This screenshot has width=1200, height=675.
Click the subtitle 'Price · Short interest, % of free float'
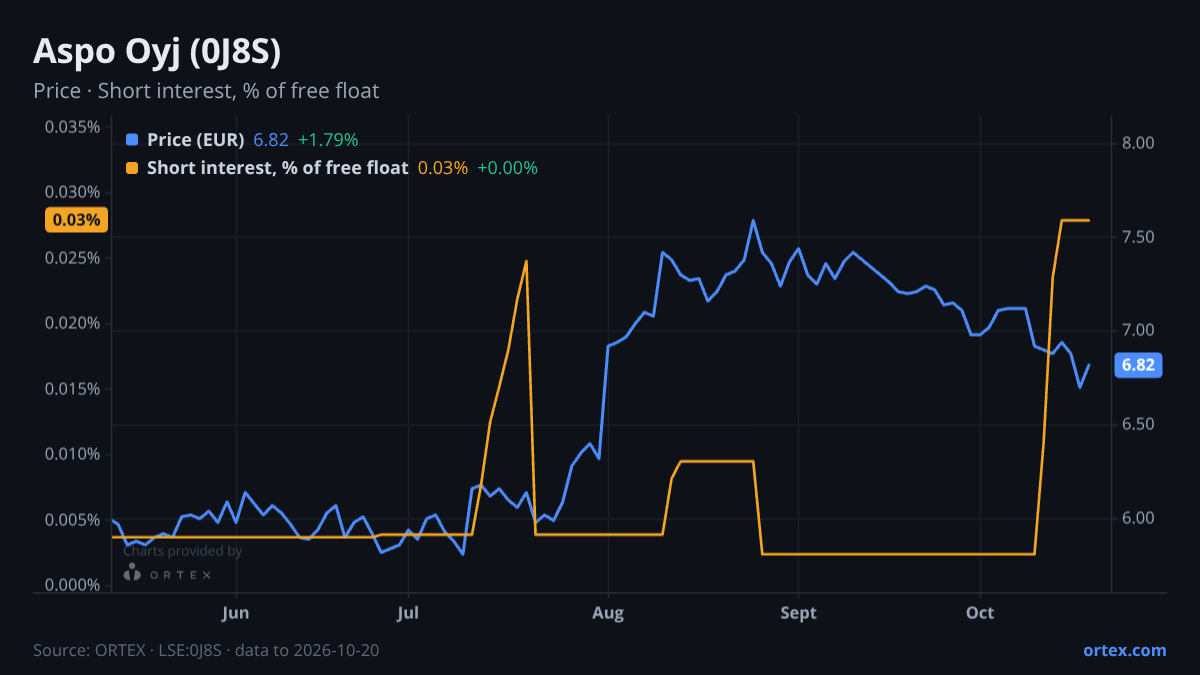pos(206,91)
